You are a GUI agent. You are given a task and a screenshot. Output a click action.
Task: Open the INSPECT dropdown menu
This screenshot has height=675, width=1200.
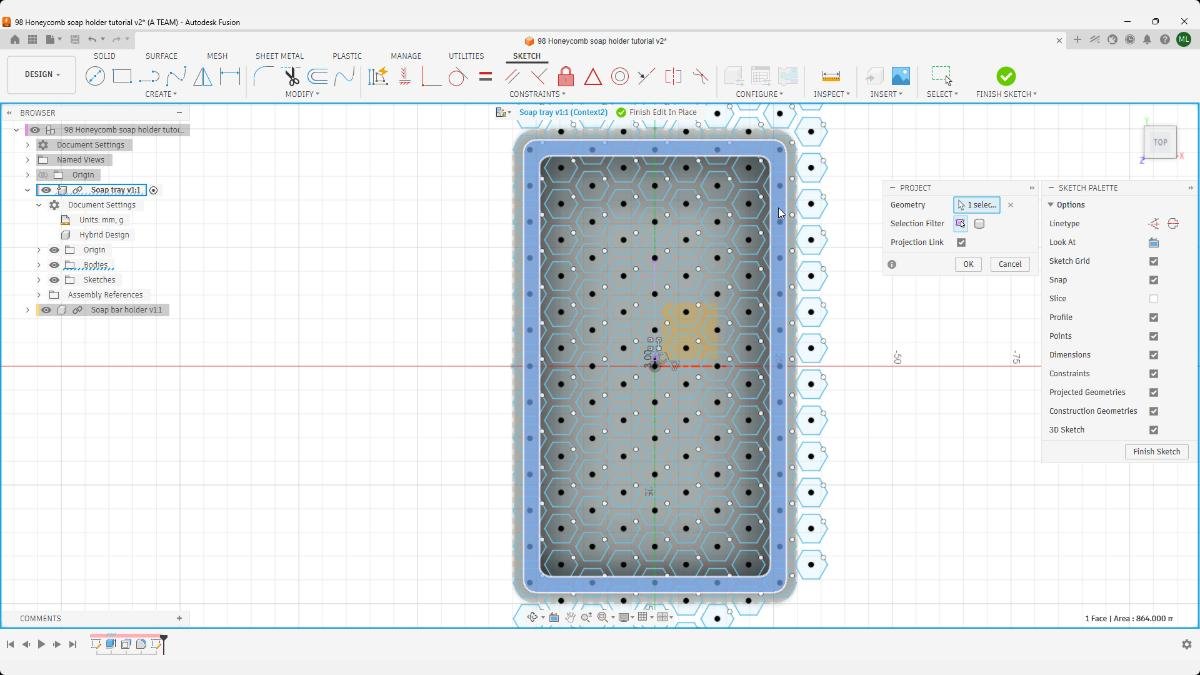[831, 94]
